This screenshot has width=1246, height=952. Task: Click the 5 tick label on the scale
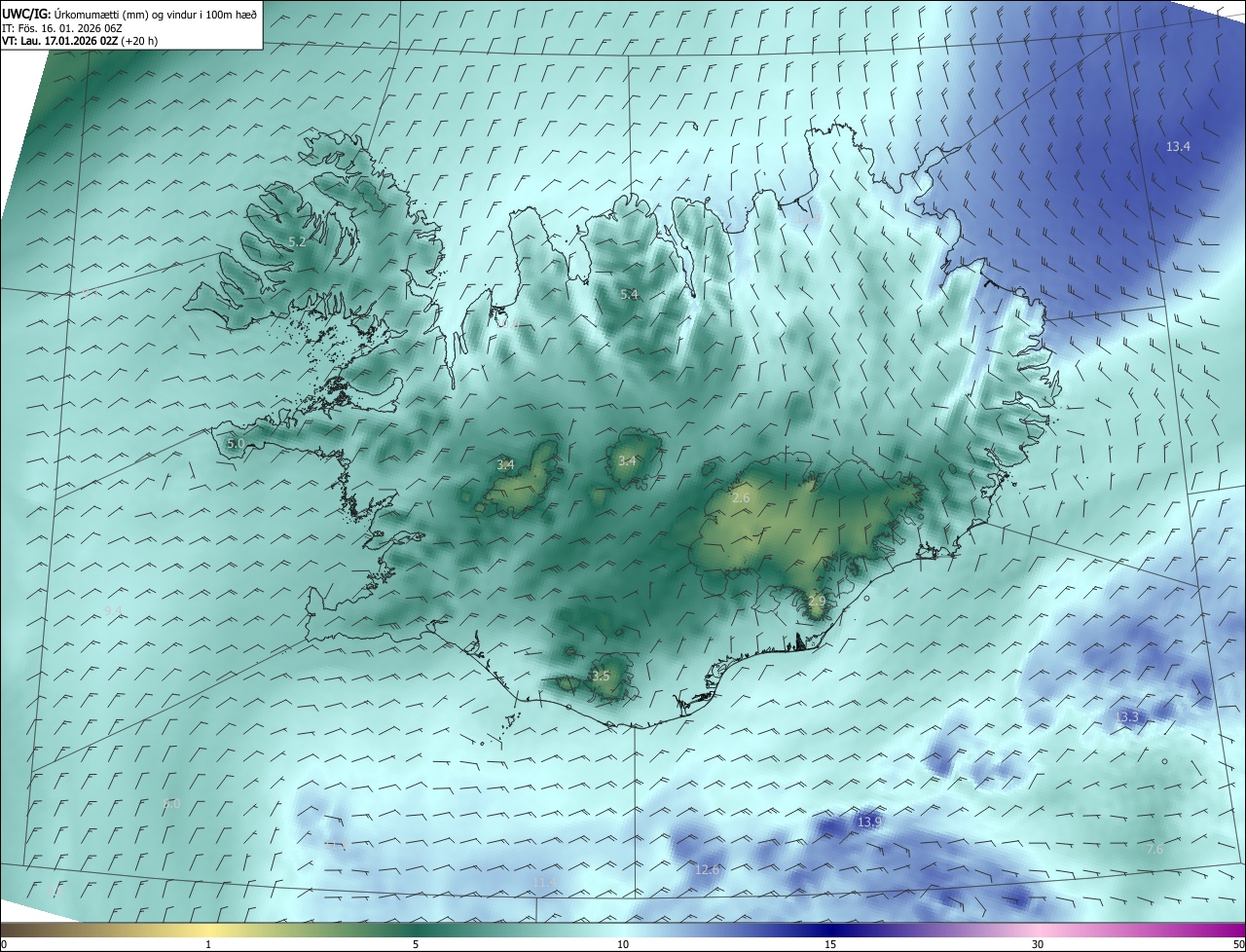[x=416, y=944]
